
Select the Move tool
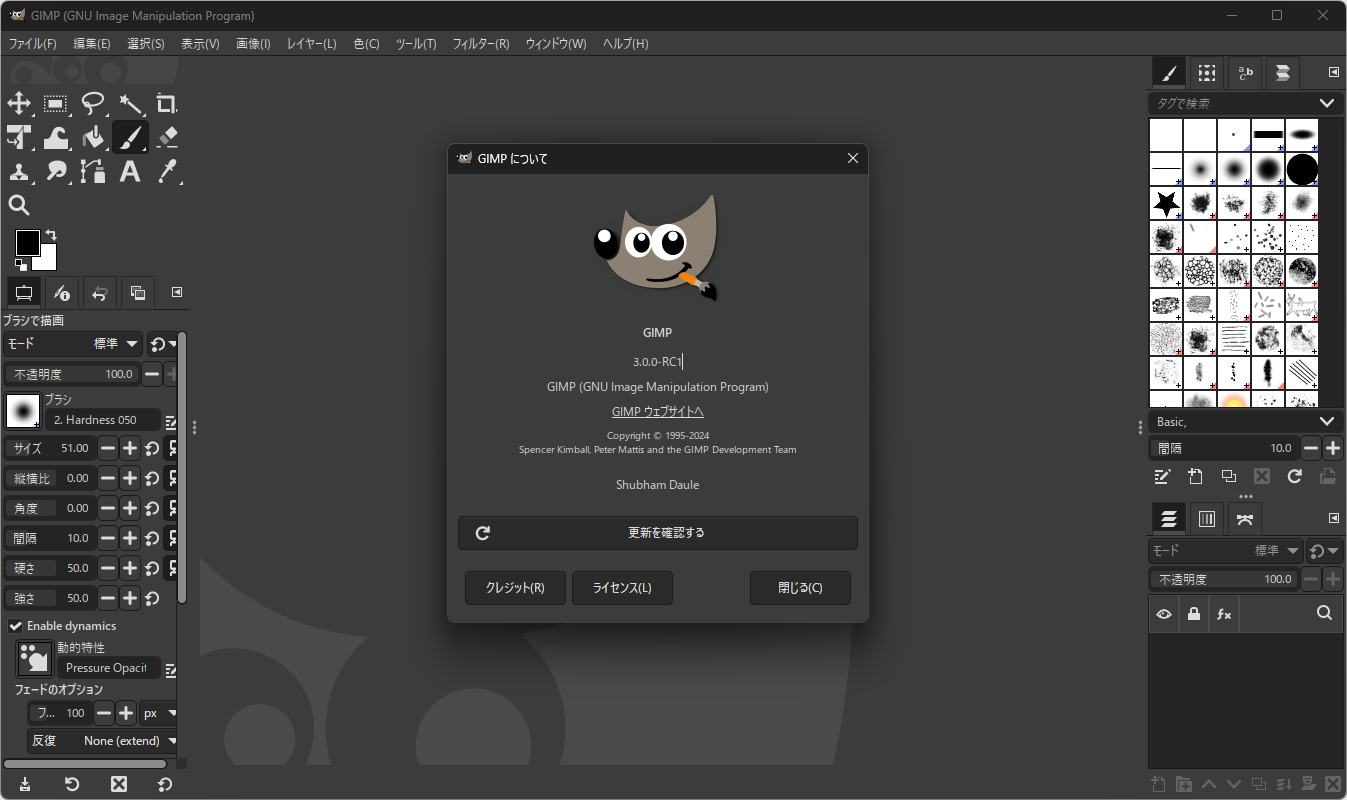pos(19,103)
